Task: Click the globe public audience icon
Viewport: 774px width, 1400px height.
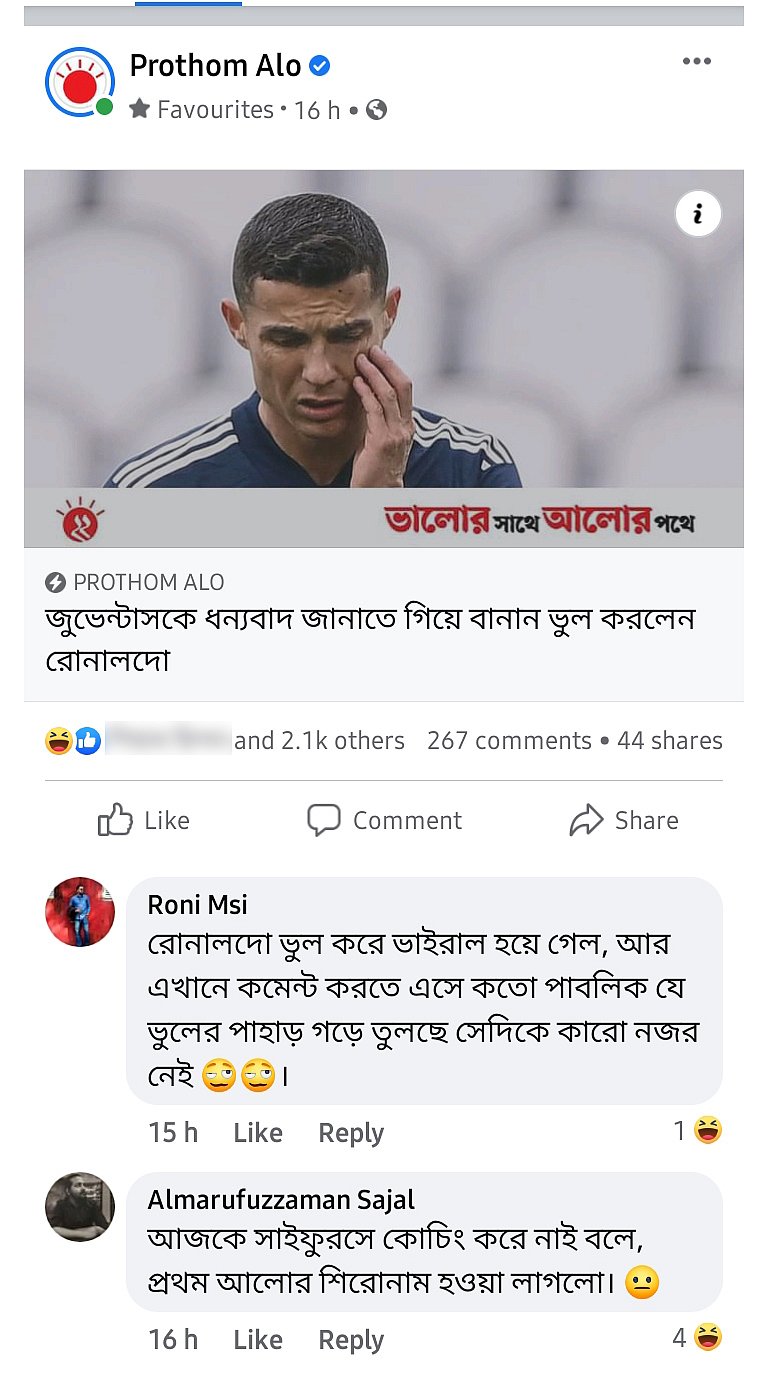Action: pyautogui.click(x=377, y=110)
